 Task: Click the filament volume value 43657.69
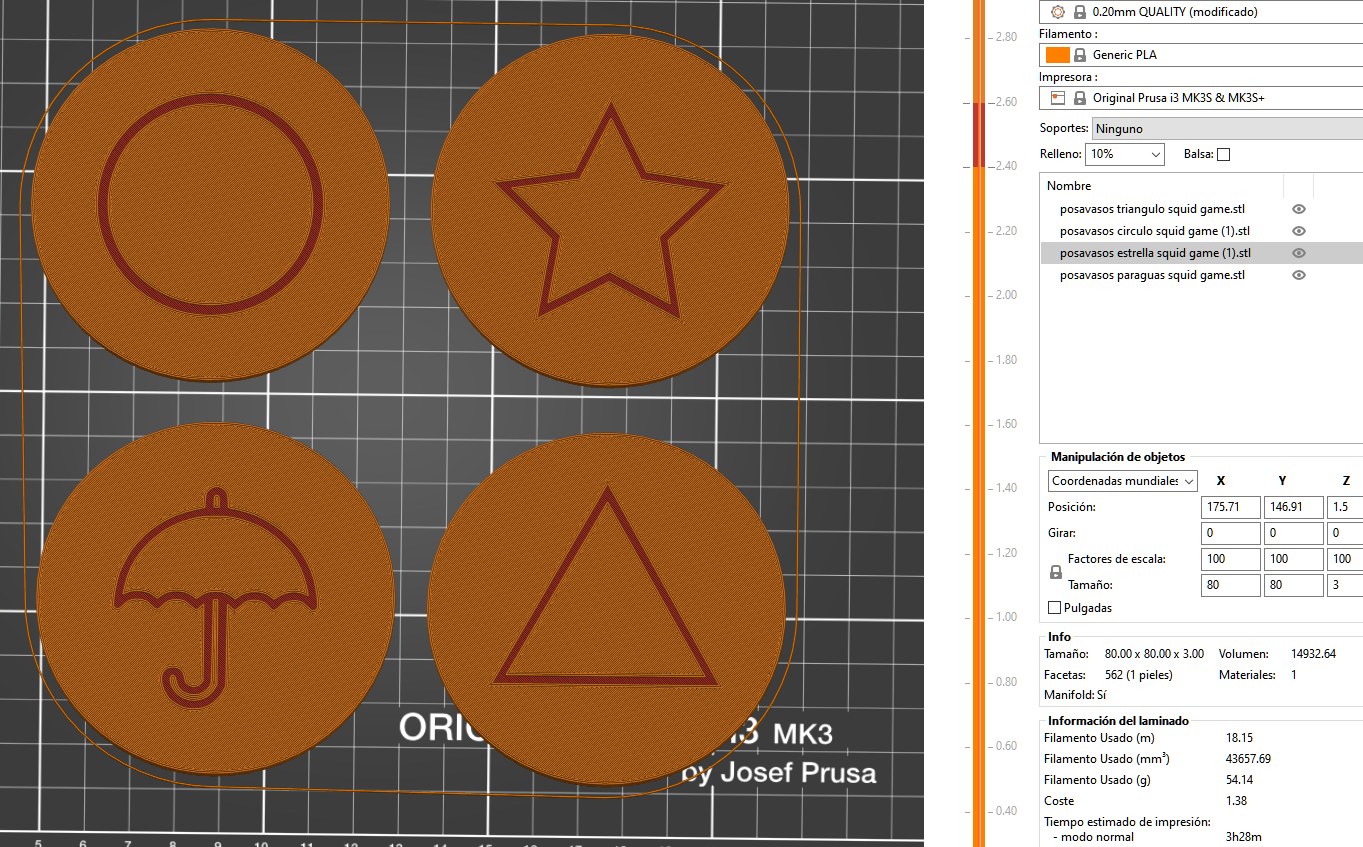(1248, 759)
